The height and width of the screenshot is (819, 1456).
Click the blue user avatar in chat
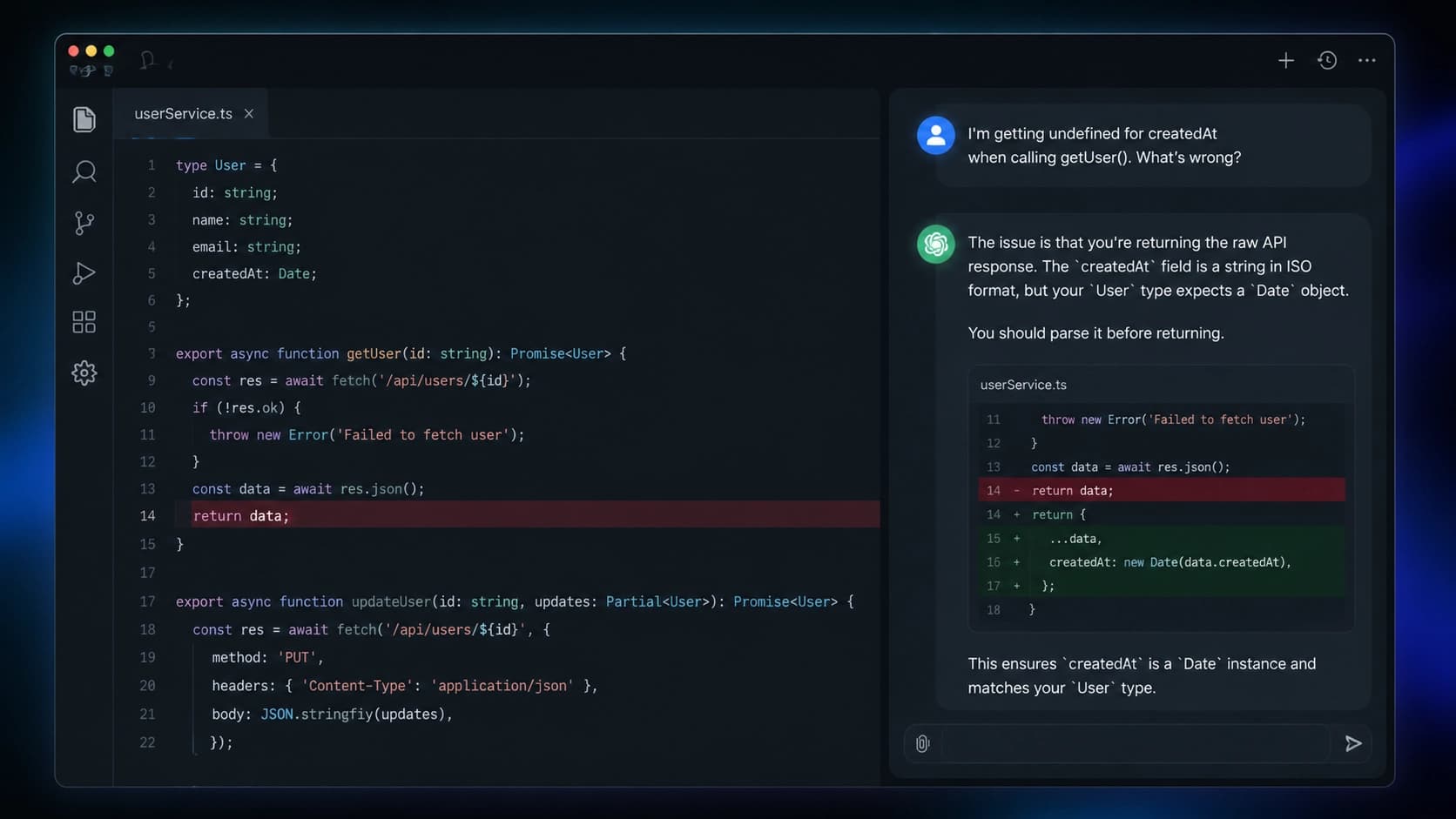click(x=936, y=135)
